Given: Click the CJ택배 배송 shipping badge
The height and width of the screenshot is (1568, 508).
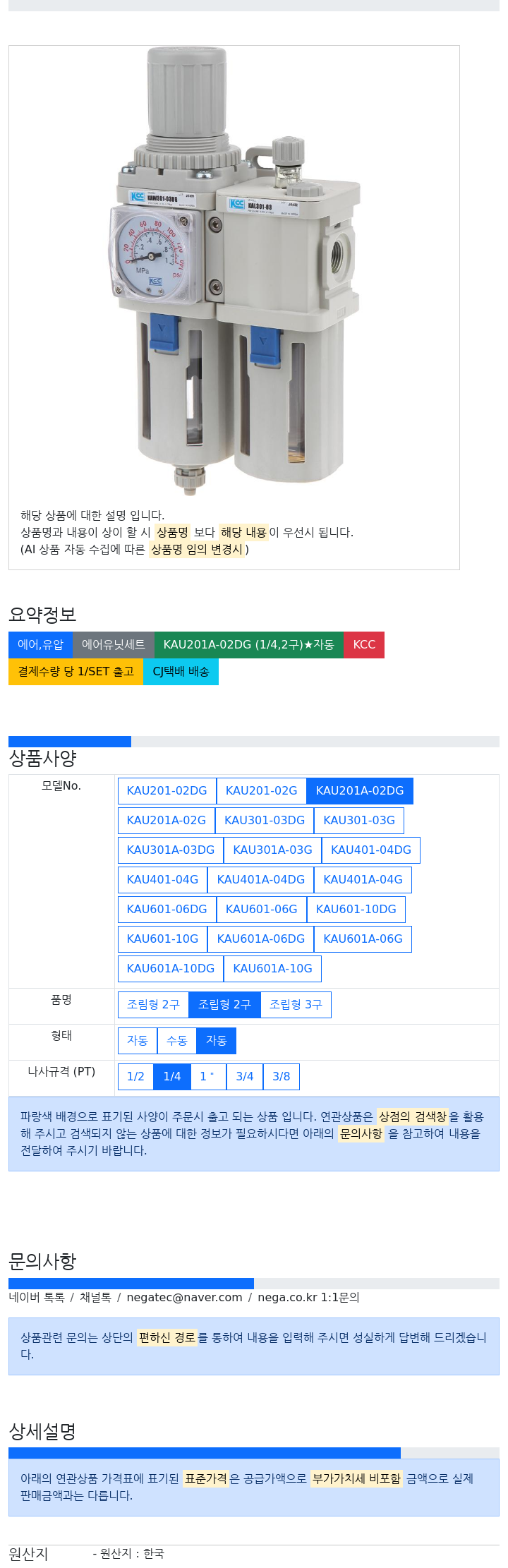Looking at the screenshot, I should point(181,672).
